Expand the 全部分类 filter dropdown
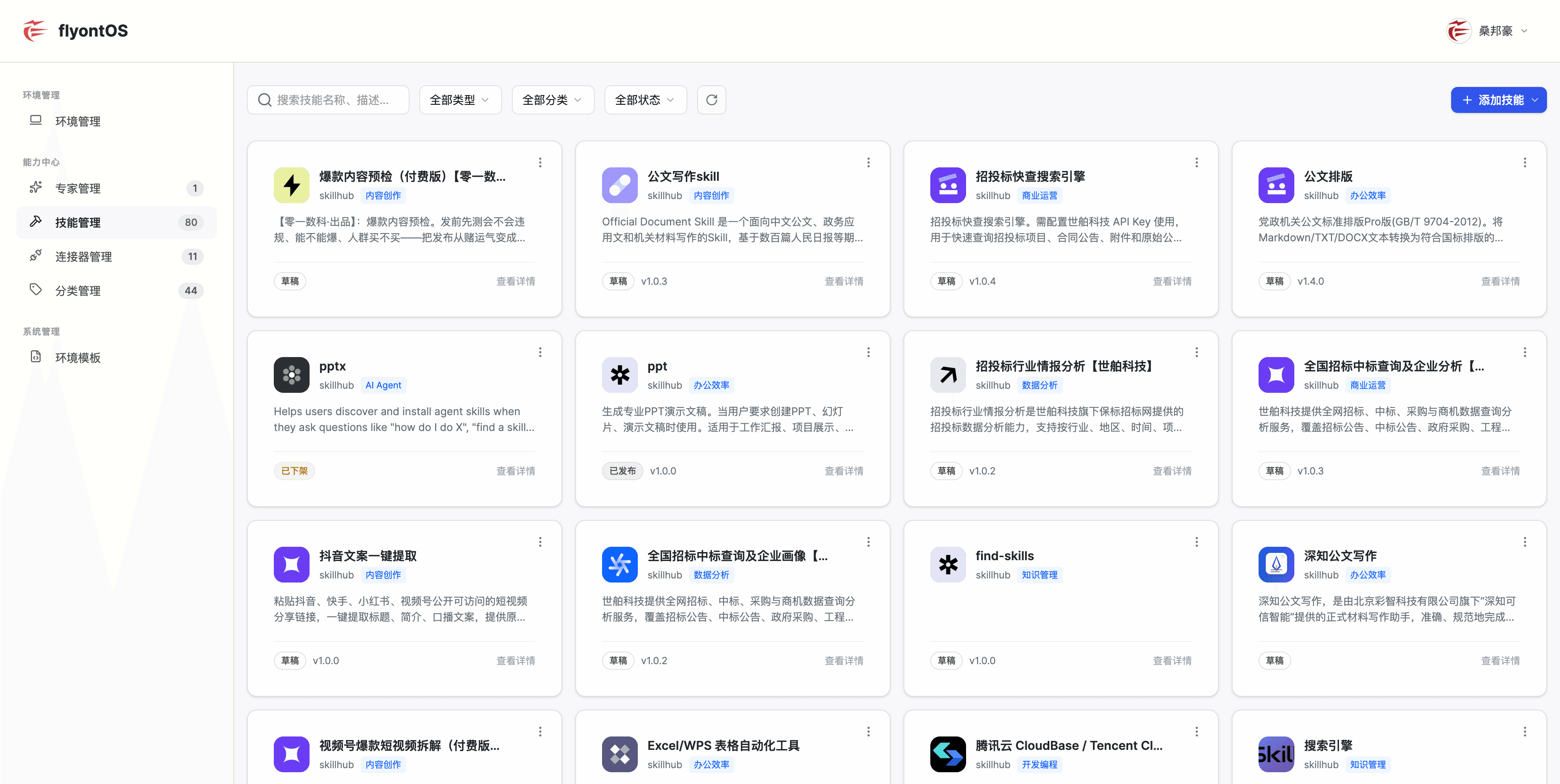1560x784 pixels. coord(553,100)
